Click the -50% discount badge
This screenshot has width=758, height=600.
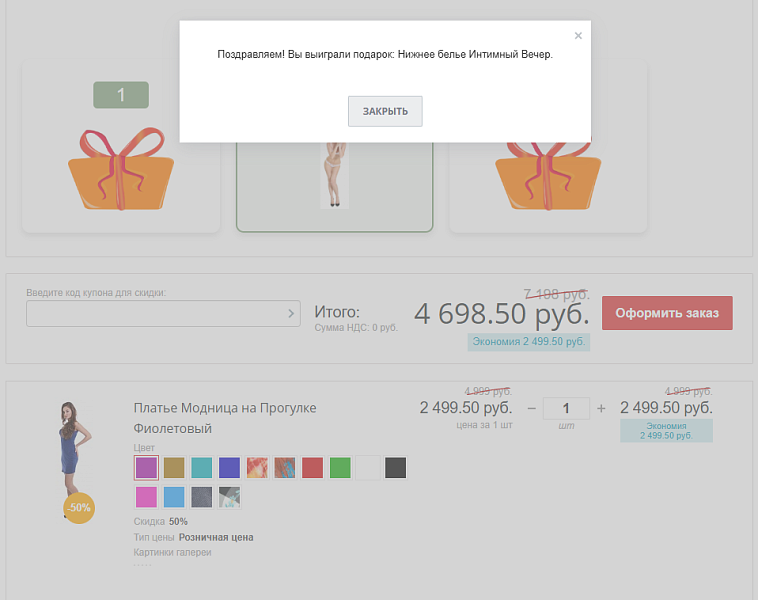[79, 508]
